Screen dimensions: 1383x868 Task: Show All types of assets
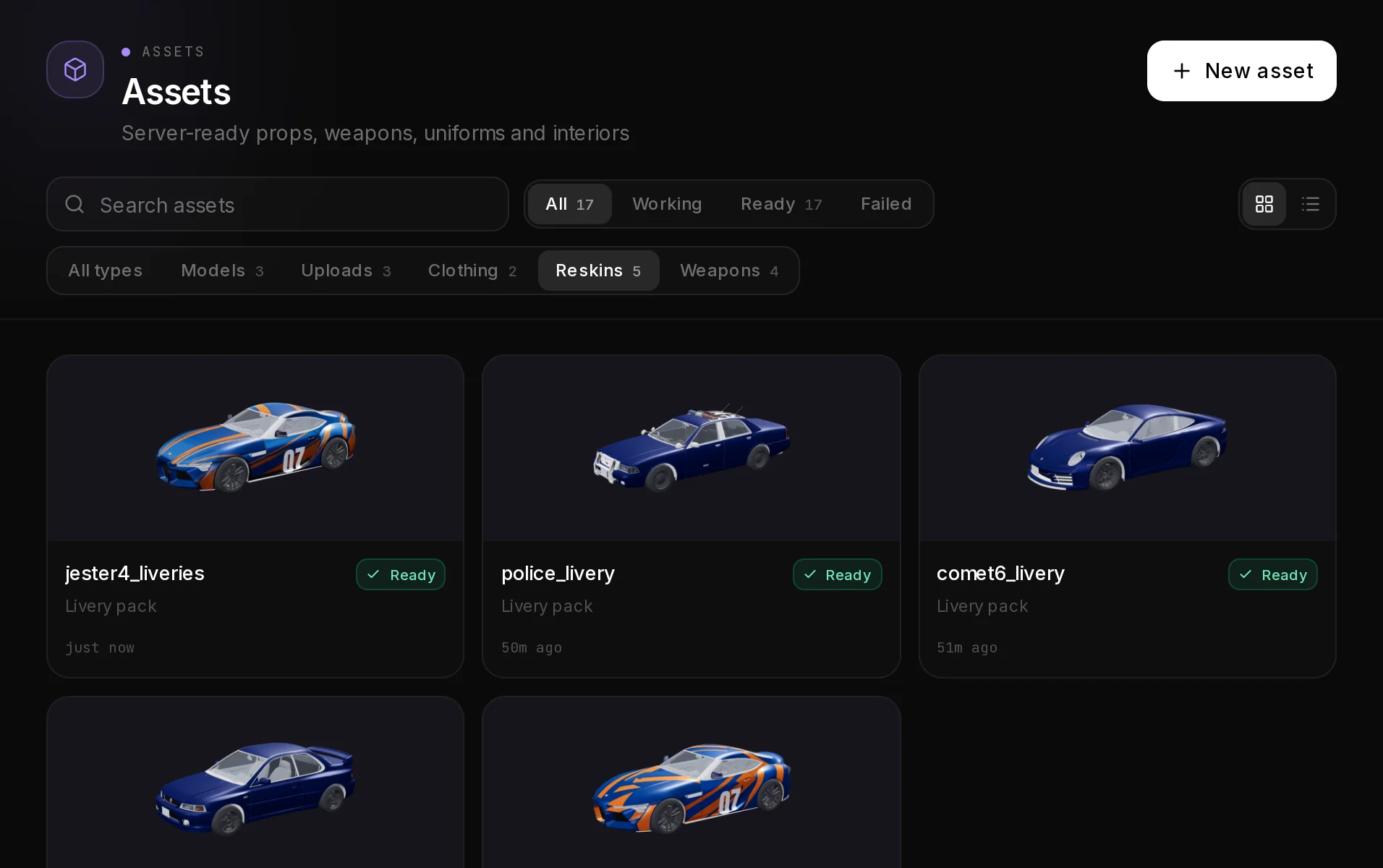pos(106,271)
